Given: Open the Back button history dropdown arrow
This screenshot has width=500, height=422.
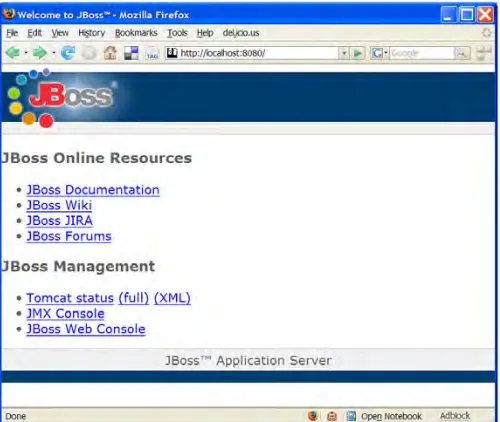Looking at the screenshot, I should (26, 53).
